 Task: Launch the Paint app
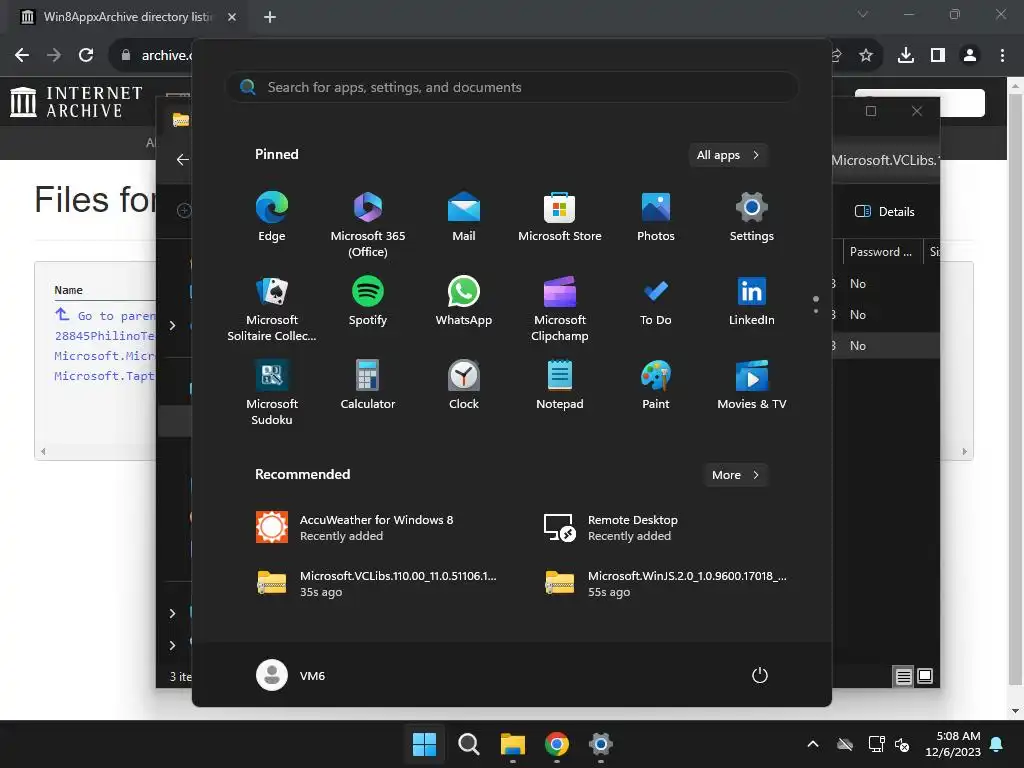656,385
